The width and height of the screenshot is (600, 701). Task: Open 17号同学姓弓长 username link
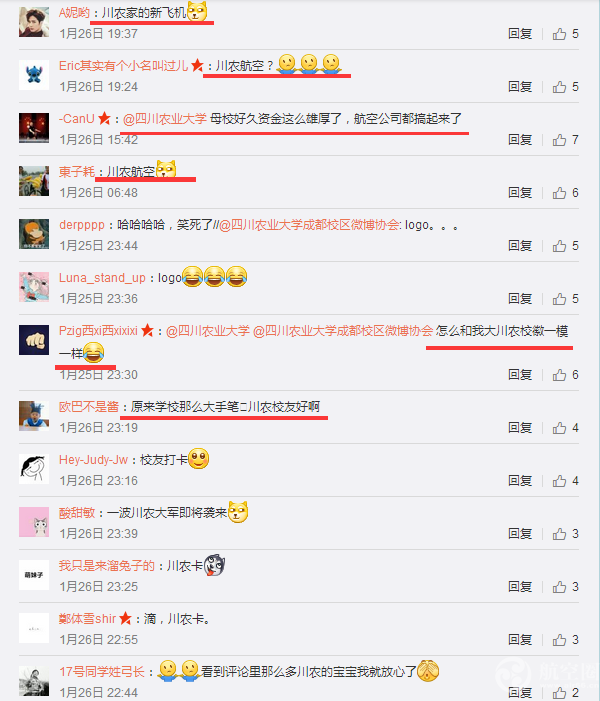102,671
